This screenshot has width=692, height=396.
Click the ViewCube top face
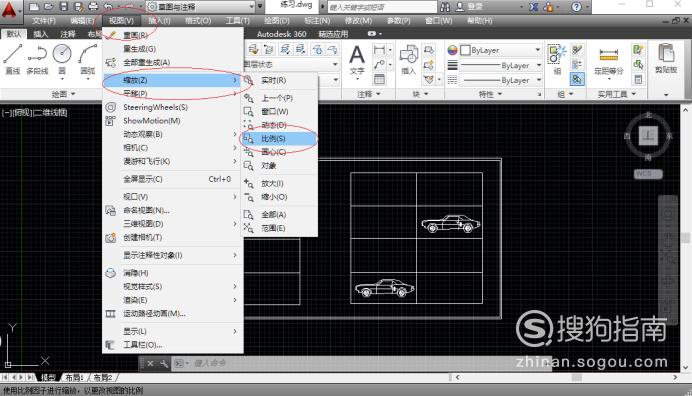pos(648,136)
